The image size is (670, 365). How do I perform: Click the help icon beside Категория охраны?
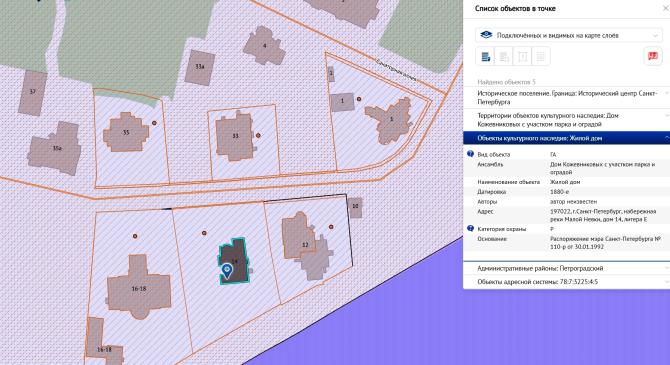coord(470,228)
